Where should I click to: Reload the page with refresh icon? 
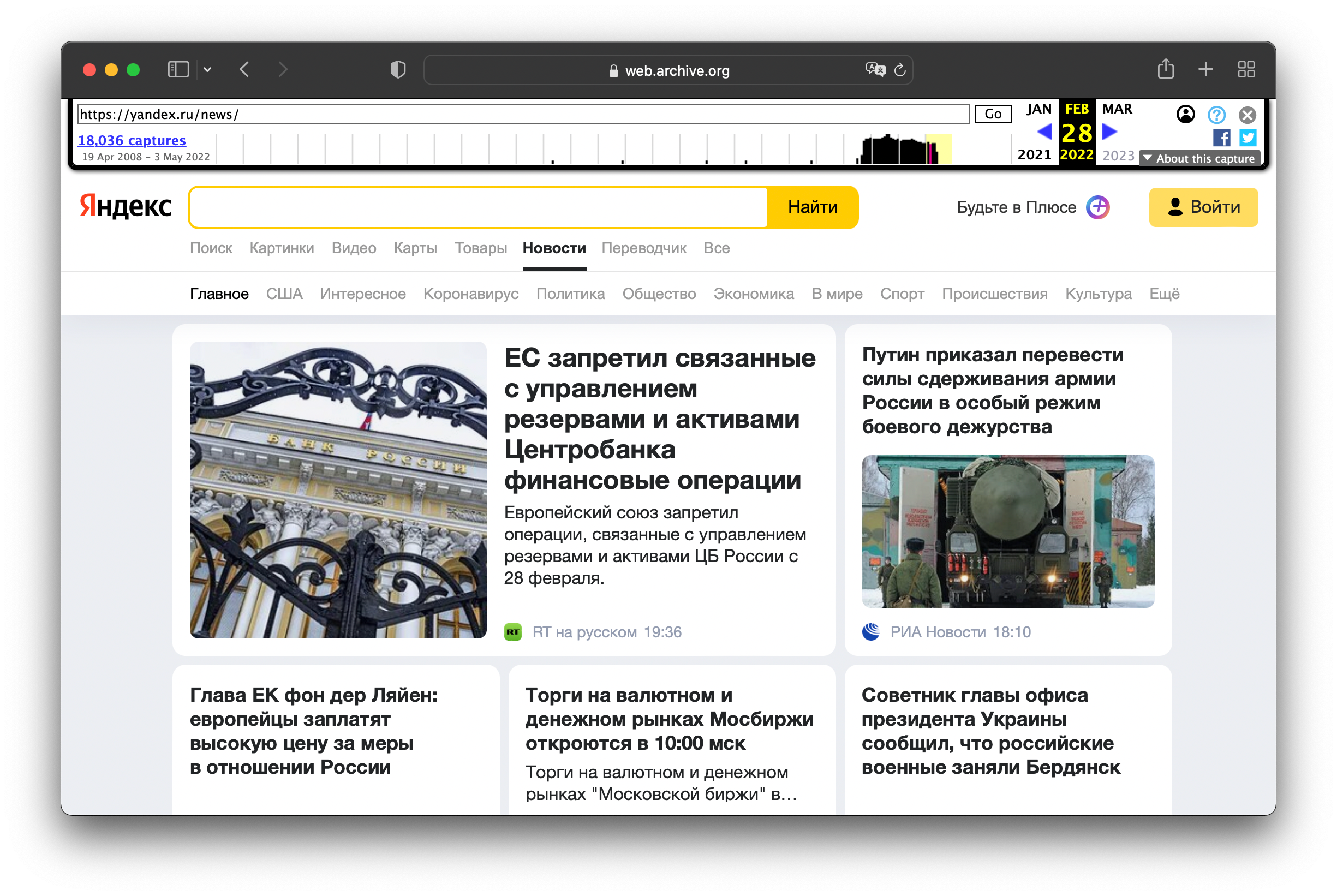coord(900,70)
